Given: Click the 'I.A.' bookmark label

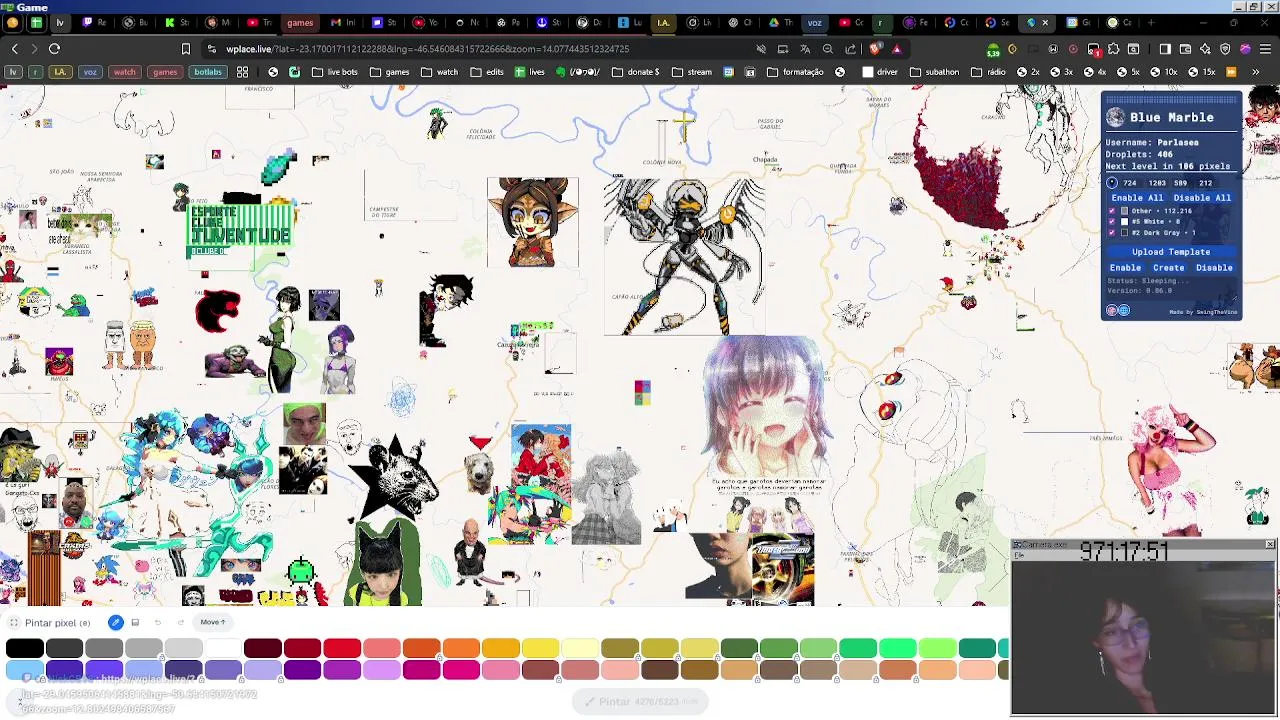Looking at the screenshot, I should (x=60, y=72).
